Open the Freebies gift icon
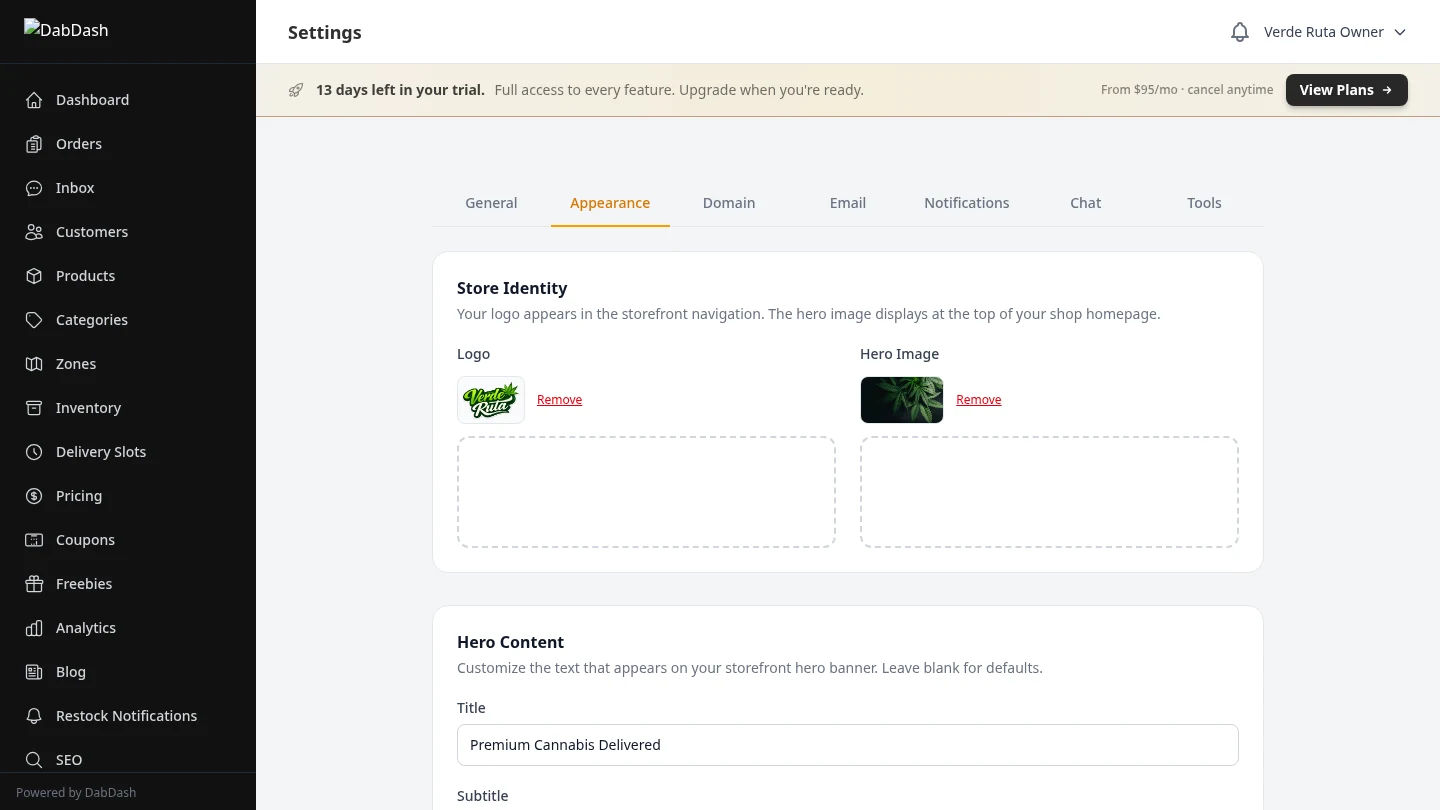1440x810 pixels. coord(34,584)
